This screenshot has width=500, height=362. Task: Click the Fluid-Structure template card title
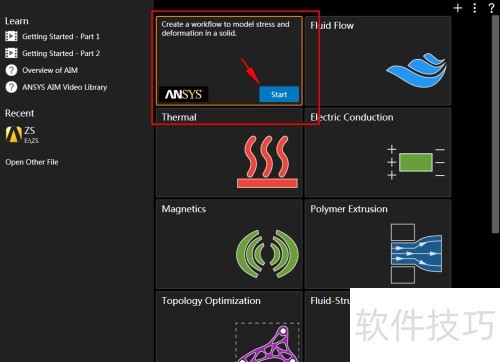(330, 301)
